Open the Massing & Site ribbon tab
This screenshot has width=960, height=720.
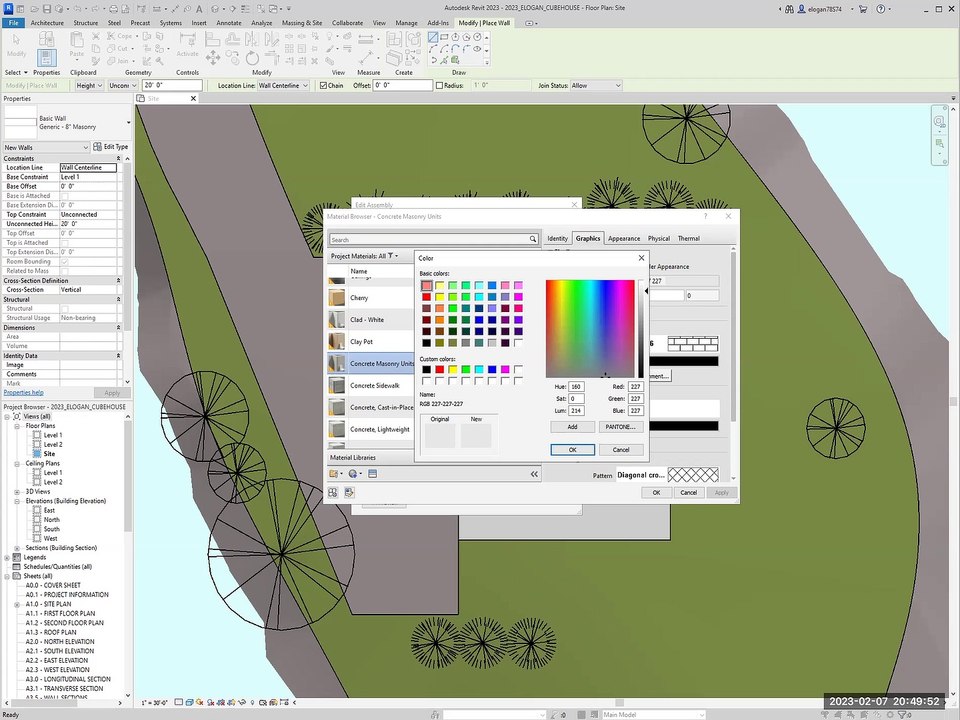click(302, 23)
